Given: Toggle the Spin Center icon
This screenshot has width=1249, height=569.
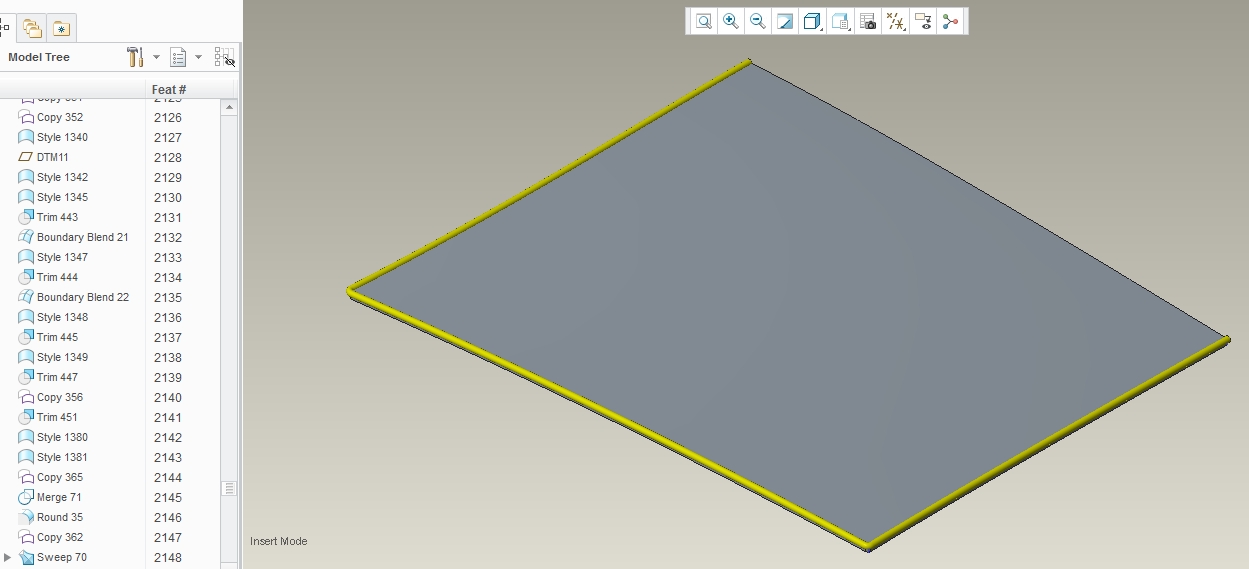Looking at the screenshot, I should pyautogui.click(x=950, y=21).
